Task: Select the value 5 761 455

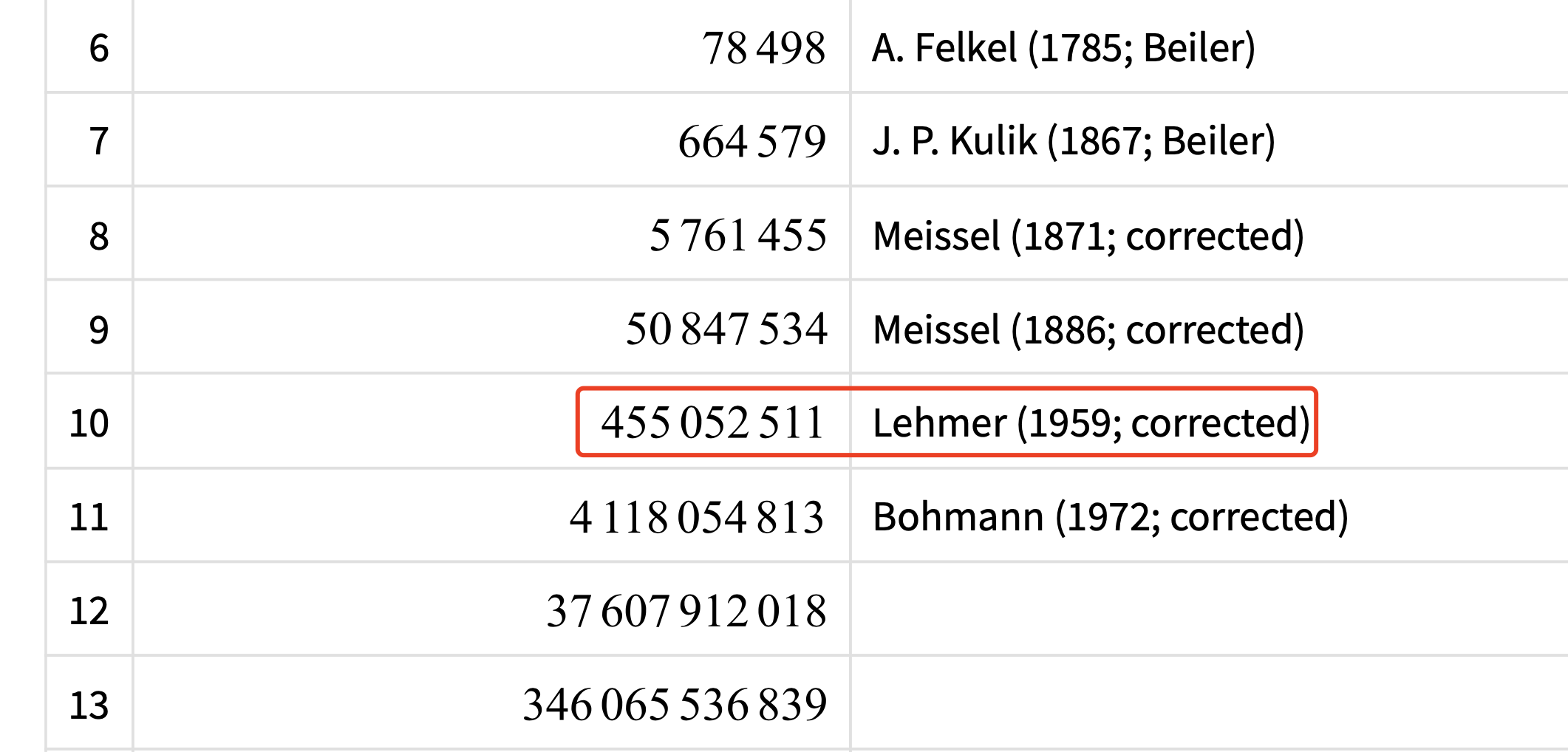Action: coord(737,236)
